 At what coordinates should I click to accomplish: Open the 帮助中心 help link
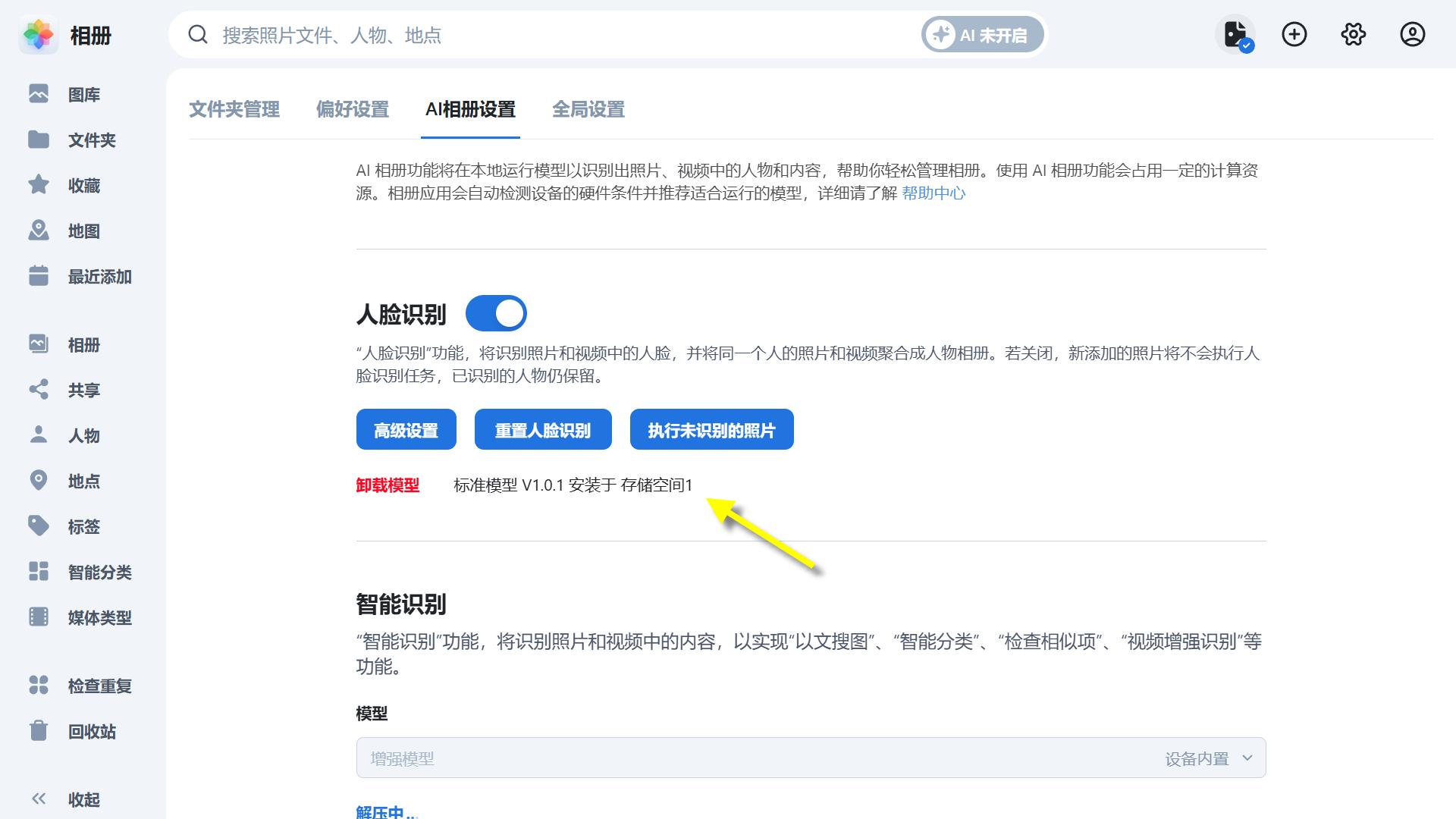point(933,193)
